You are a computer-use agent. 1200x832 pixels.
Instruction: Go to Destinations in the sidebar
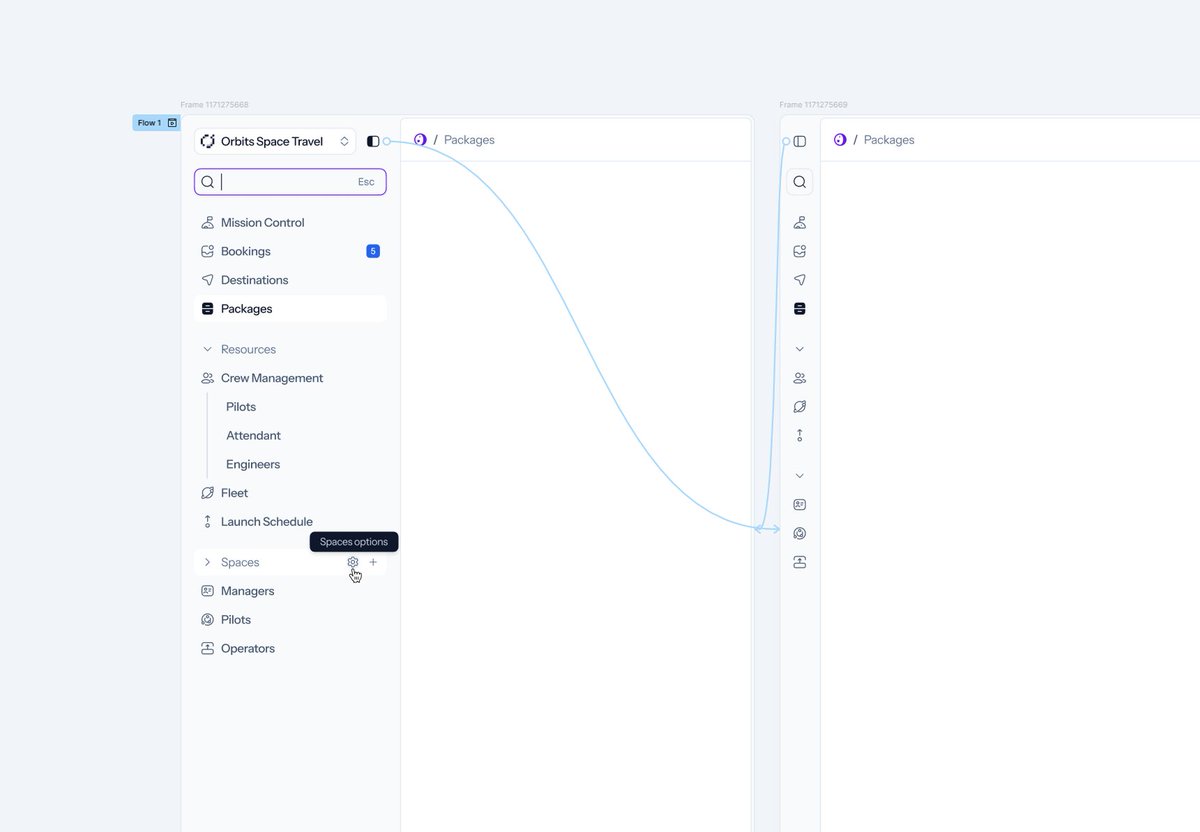(290, 280)
